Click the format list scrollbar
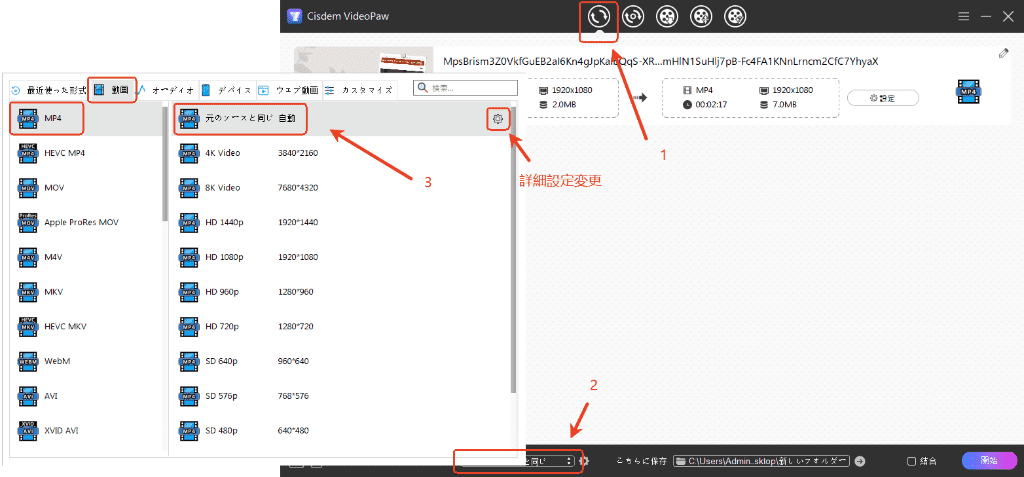The width and height of the screenshot is (1024, 477). [165, 162]
